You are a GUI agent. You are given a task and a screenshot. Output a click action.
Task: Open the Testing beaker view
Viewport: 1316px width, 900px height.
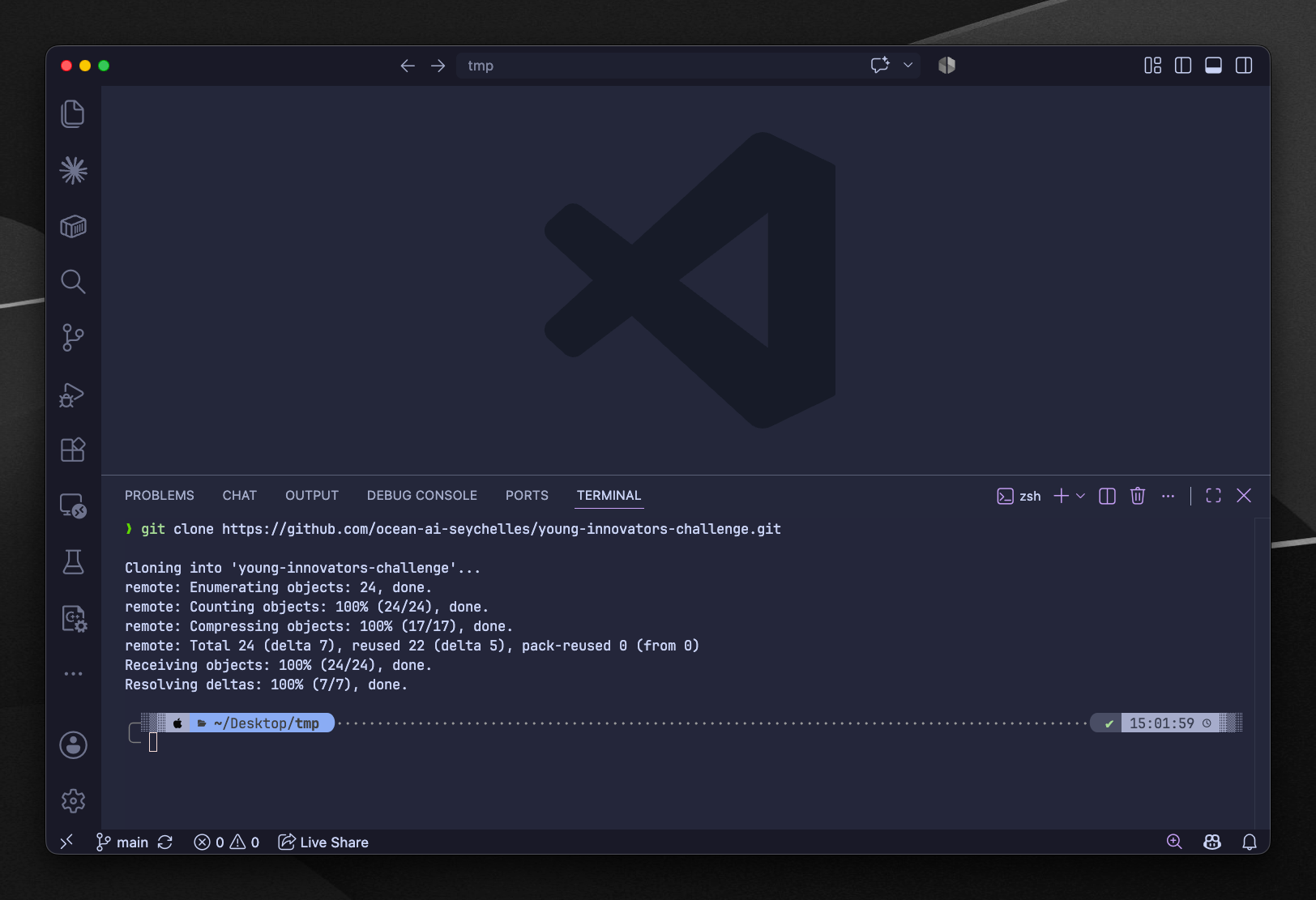[73, 562]
